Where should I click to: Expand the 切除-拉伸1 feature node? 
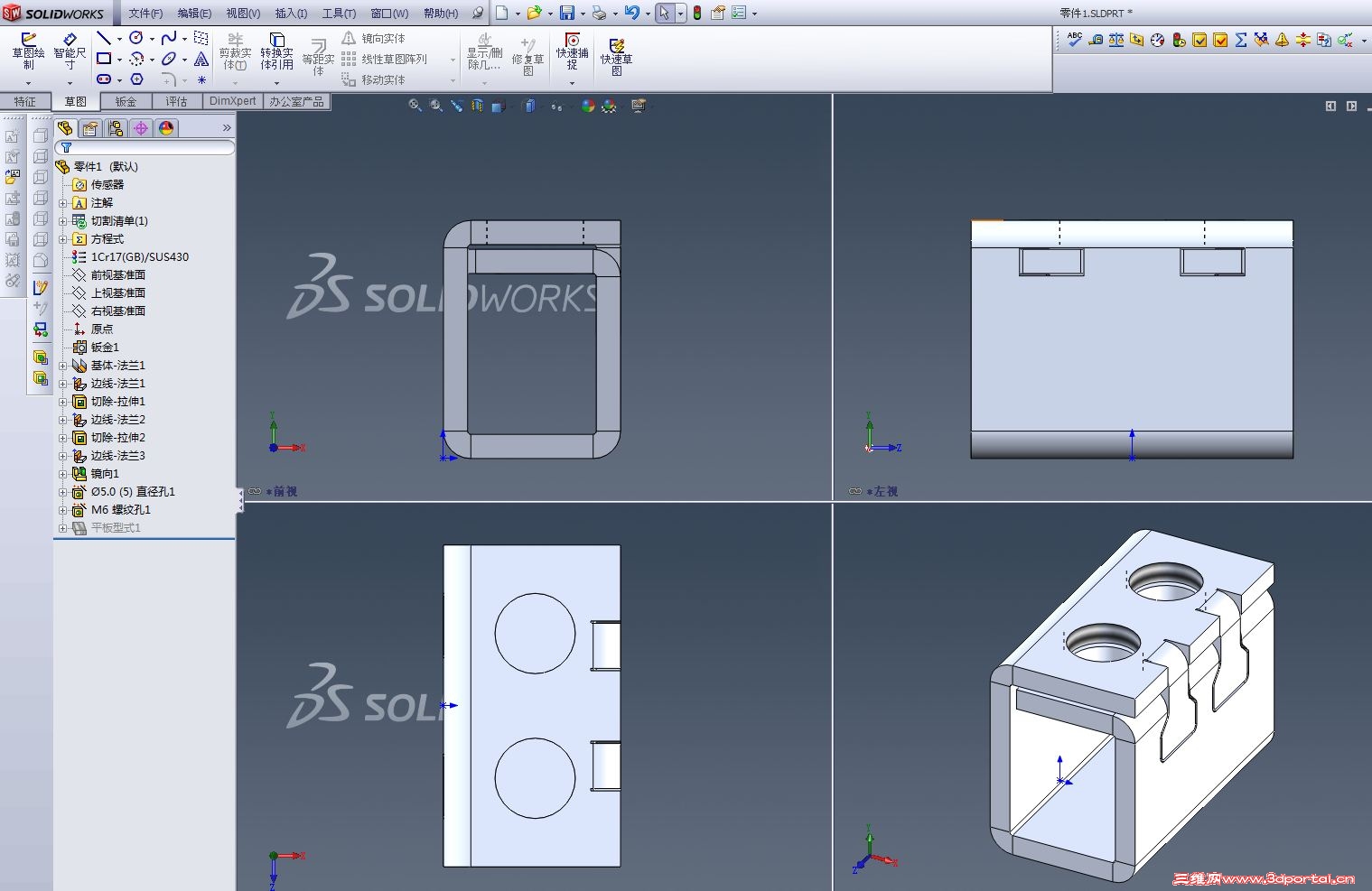[x=63, y=402]
